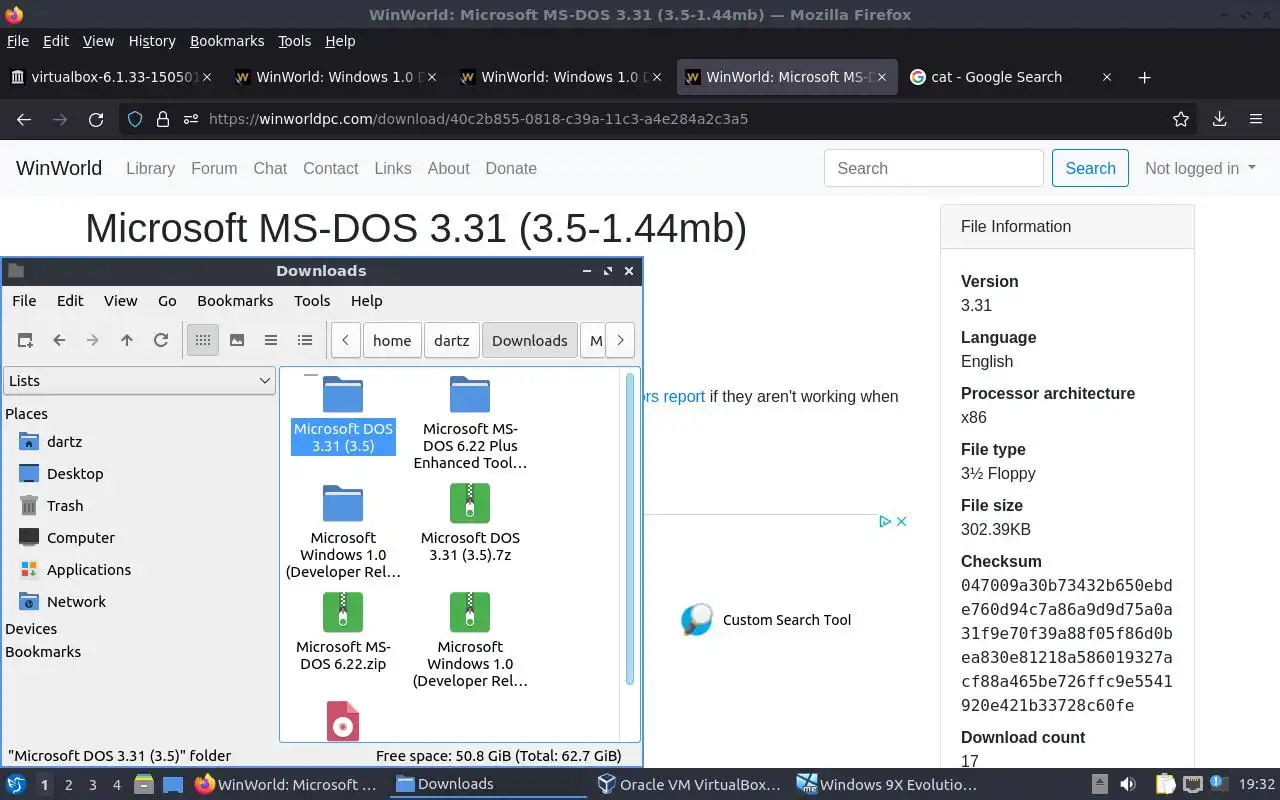The width and height of the screenshot is (1280, 800).
Task: Bookmark this page with the star icon
Action: [1181, 119]
